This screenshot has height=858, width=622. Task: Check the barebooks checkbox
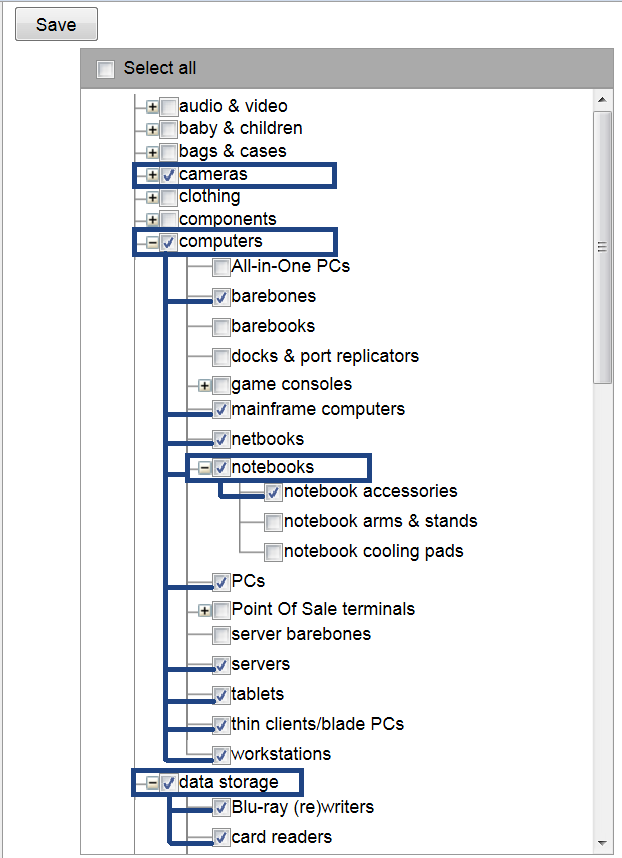(x=220, y=326)
